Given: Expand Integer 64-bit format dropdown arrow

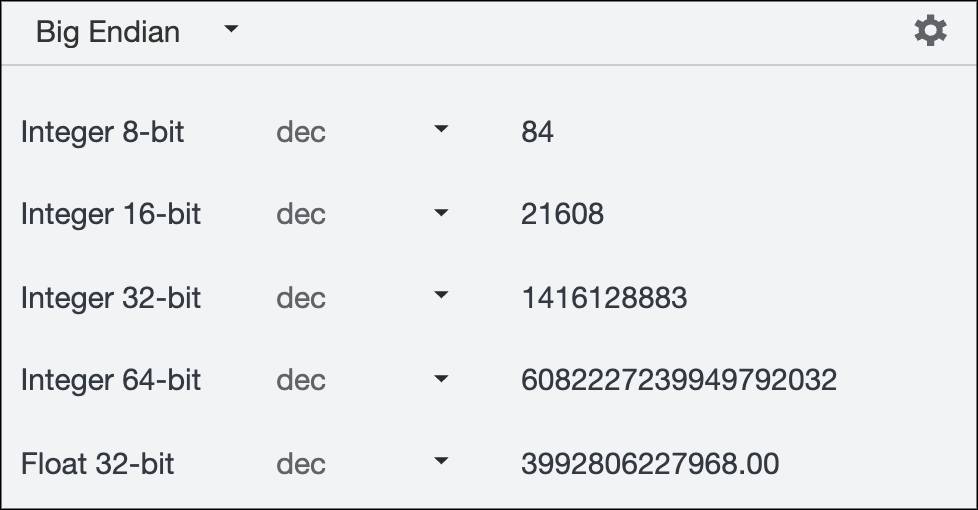Looking at the screenshot, I should 440,379.
